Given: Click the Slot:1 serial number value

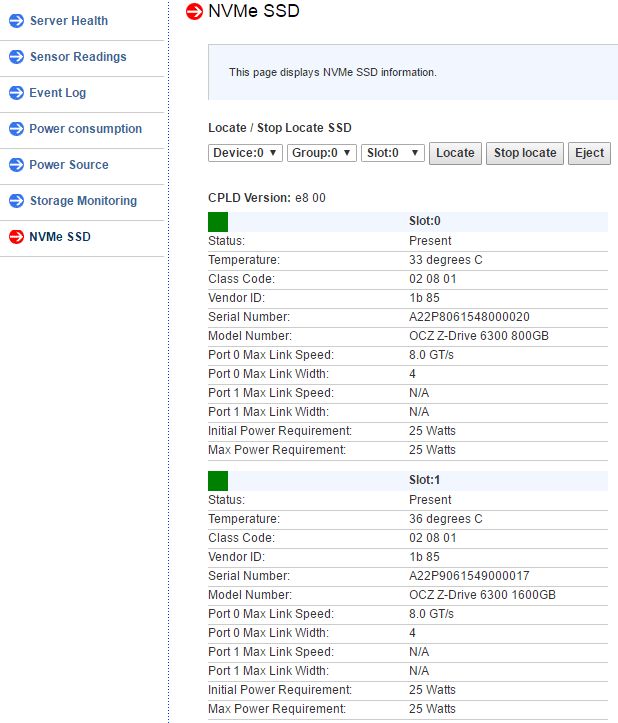Looking at the screenshot, I should (469, 576).
